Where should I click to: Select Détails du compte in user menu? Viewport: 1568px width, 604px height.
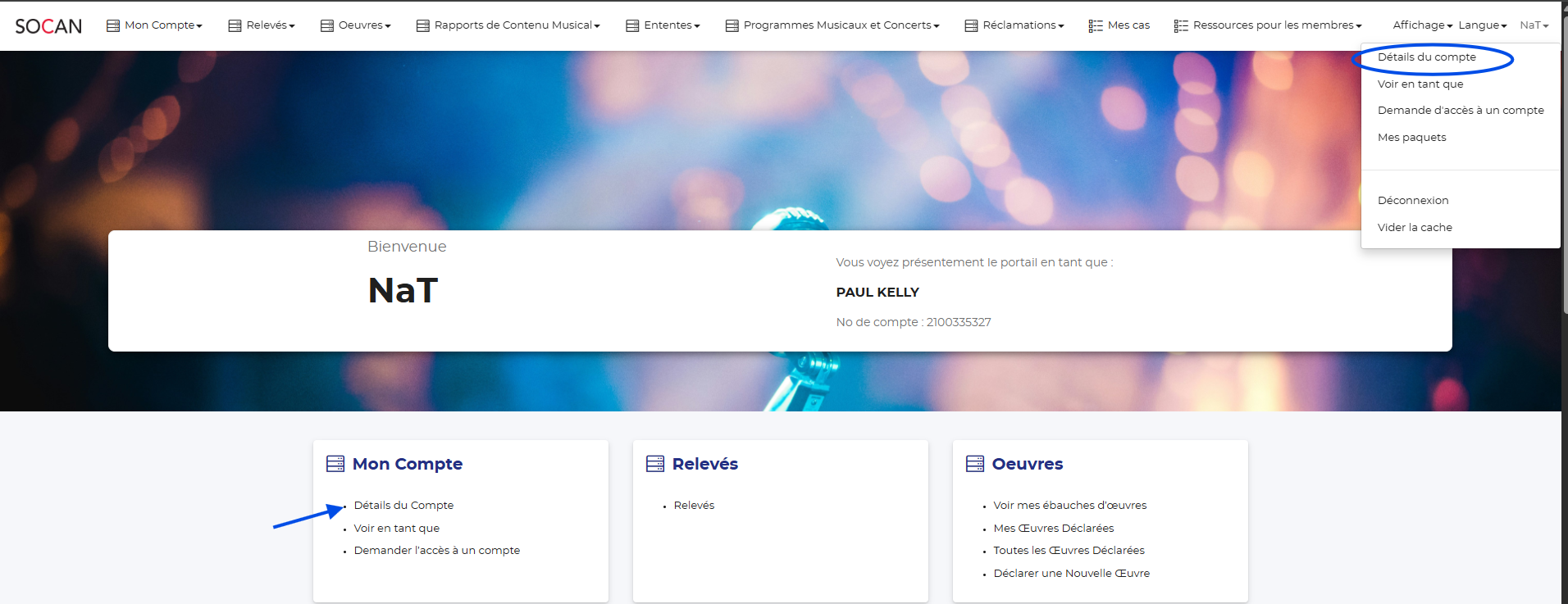(1426, 57)
